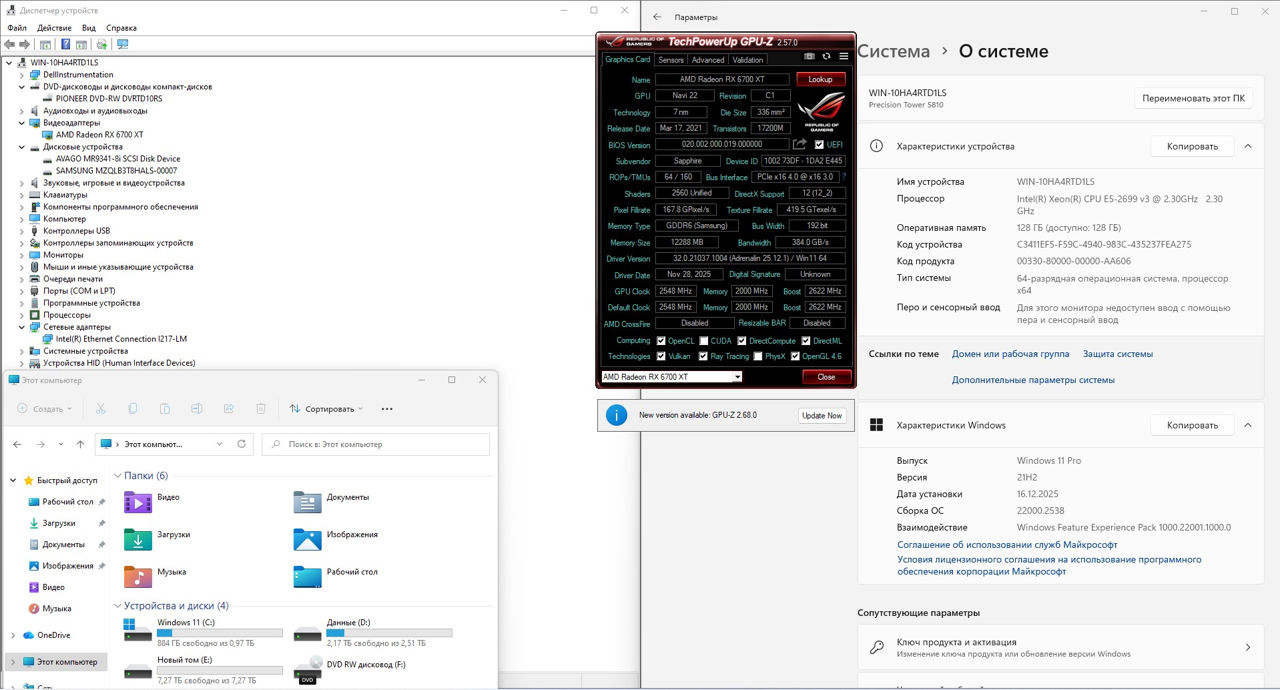Switch to the Sensors tab in GPU-Z
Screen dimensions: 1280x690
[671, 60]
